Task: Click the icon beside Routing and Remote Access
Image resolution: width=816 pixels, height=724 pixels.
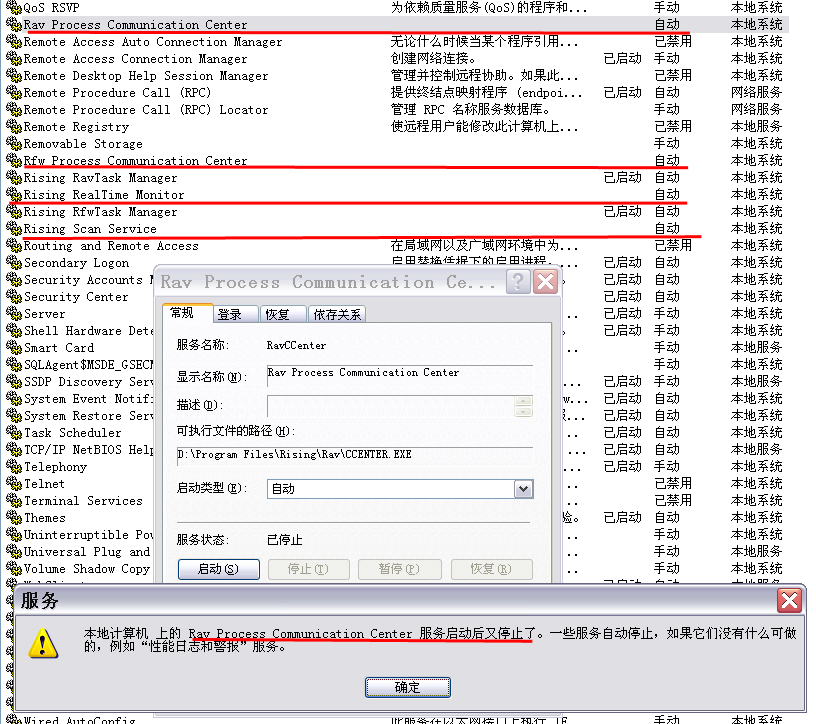Action: [x=14, y=246]
